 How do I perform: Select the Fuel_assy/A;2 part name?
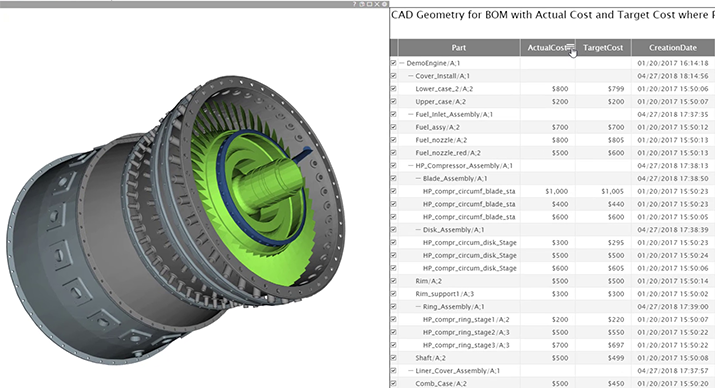[438, 127]
